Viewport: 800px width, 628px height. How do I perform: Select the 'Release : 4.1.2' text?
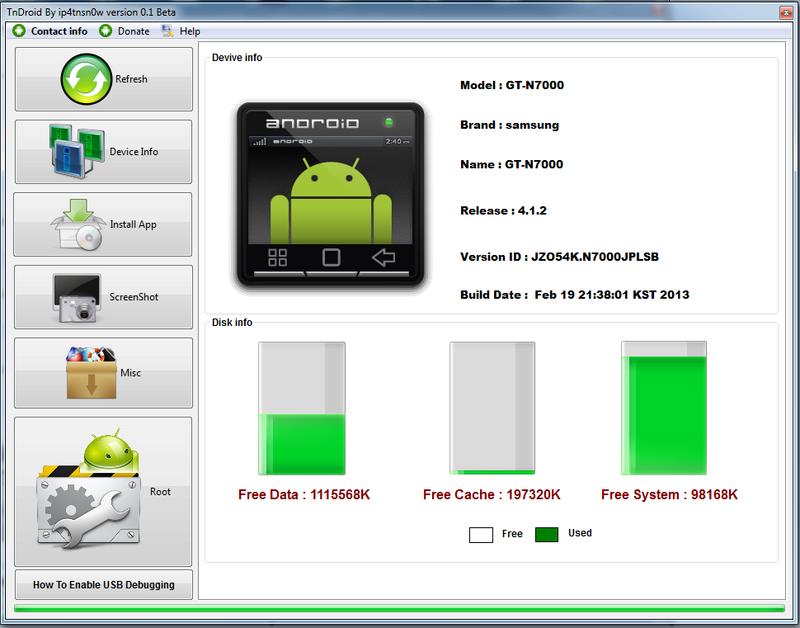pos(504,211)
